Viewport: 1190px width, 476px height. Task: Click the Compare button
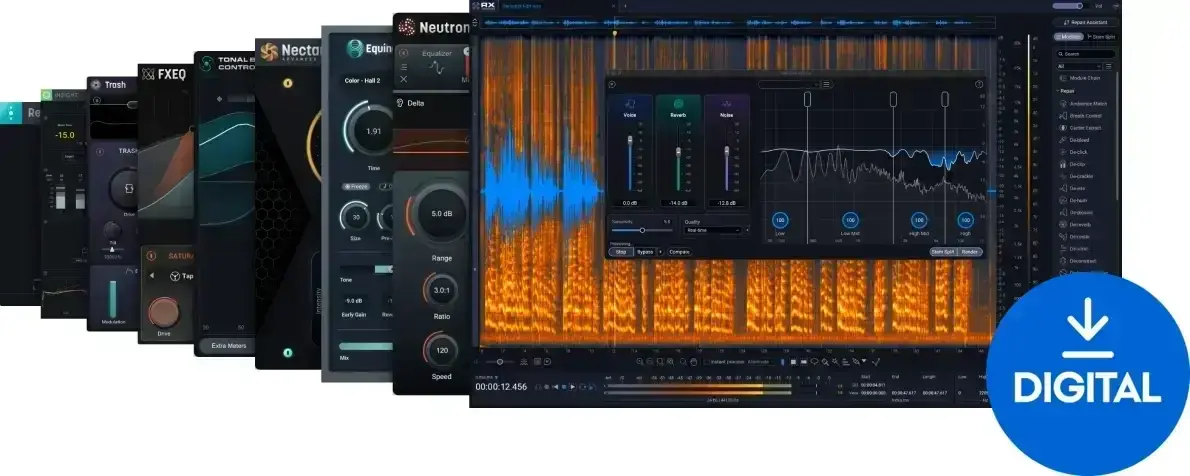(x=679, y=252)
